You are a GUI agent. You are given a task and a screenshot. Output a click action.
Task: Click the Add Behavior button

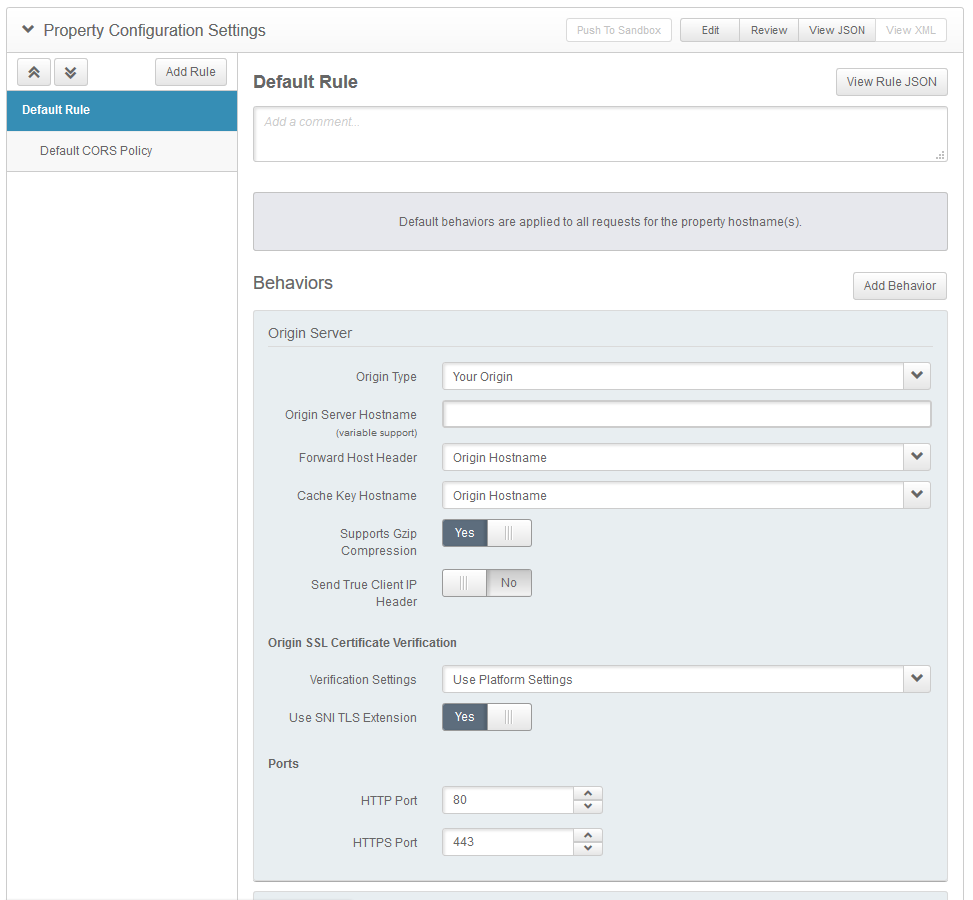[x=898, y=286]
